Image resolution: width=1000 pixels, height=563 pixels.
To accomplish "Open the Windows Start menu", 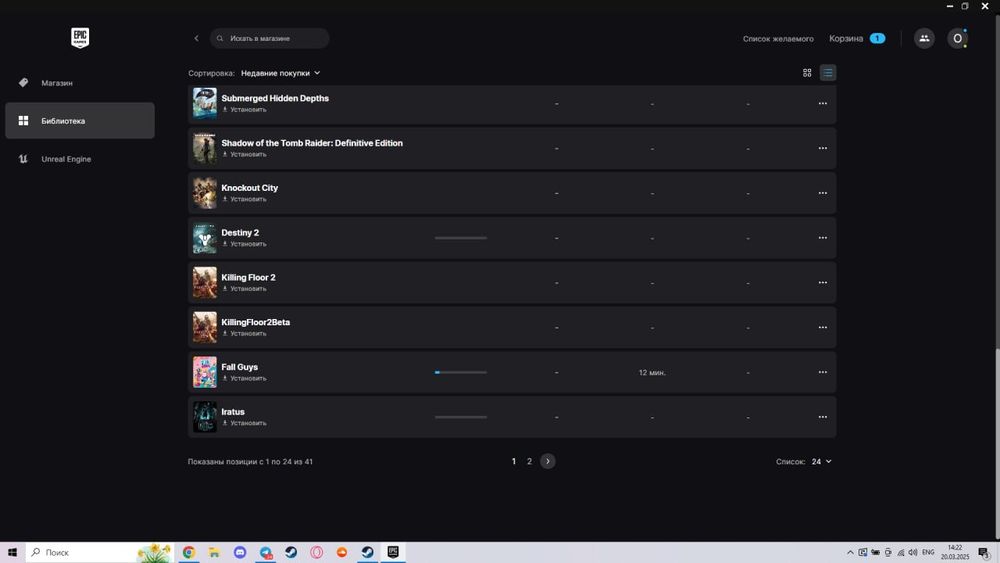I will pyautogui.click(x=12, y=552).
